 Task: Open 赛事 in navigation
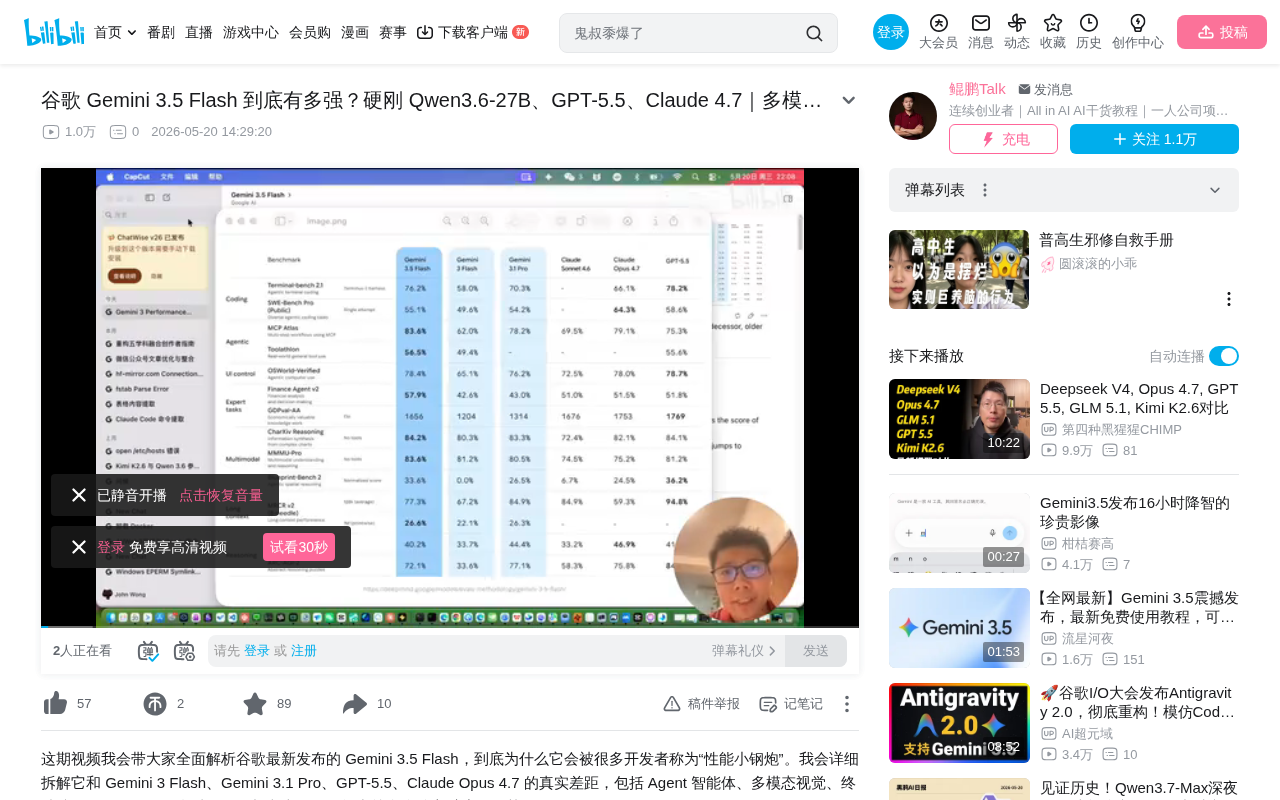point(393,32)
